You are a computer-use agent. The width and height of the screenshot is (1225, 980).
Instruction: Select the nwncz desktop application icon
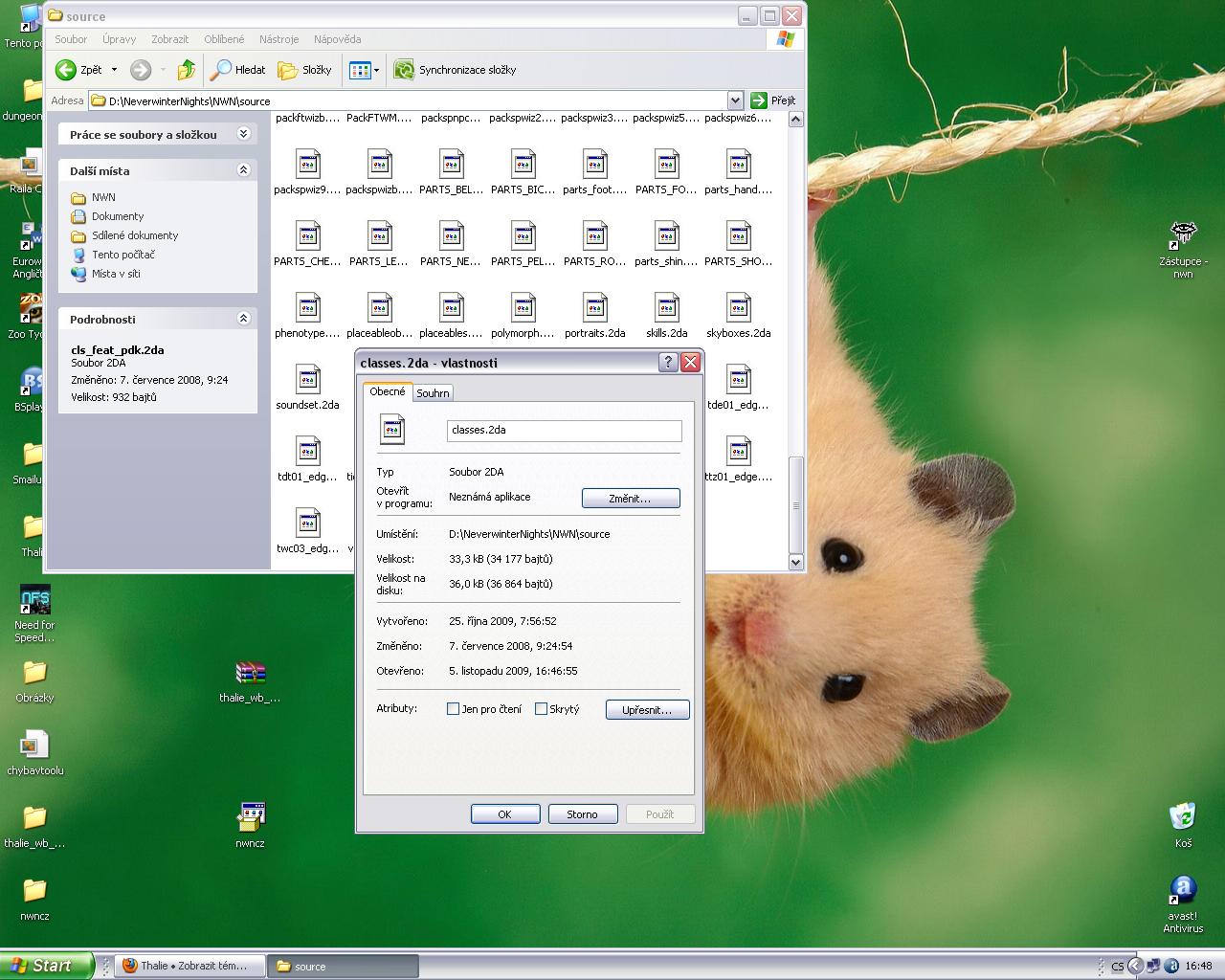[x=250, y=817]
